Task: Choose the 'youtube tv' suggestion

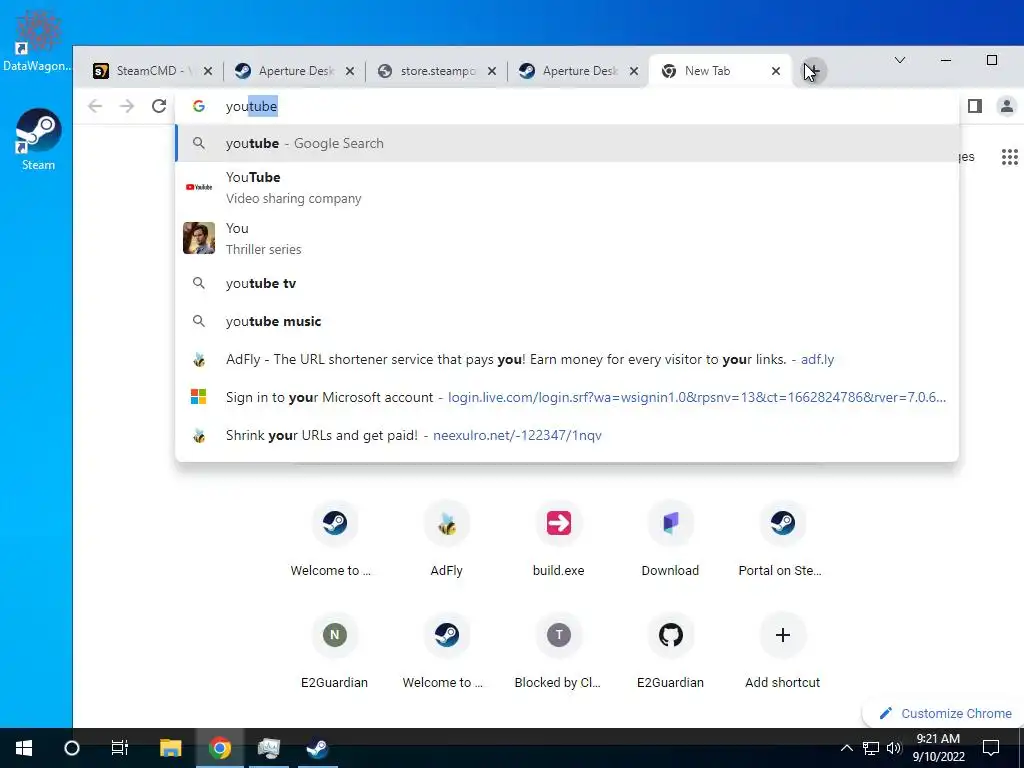Action: coord(567,283)
